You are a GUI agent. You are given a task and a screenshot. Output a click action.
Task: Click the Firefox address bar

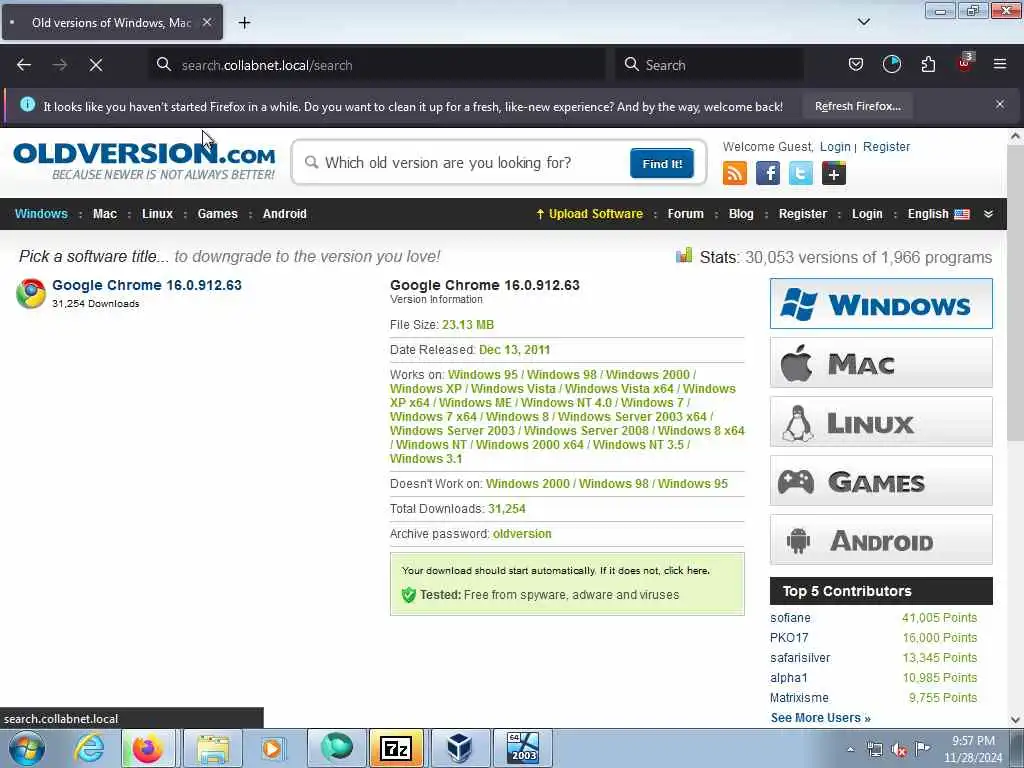[377, 65]
